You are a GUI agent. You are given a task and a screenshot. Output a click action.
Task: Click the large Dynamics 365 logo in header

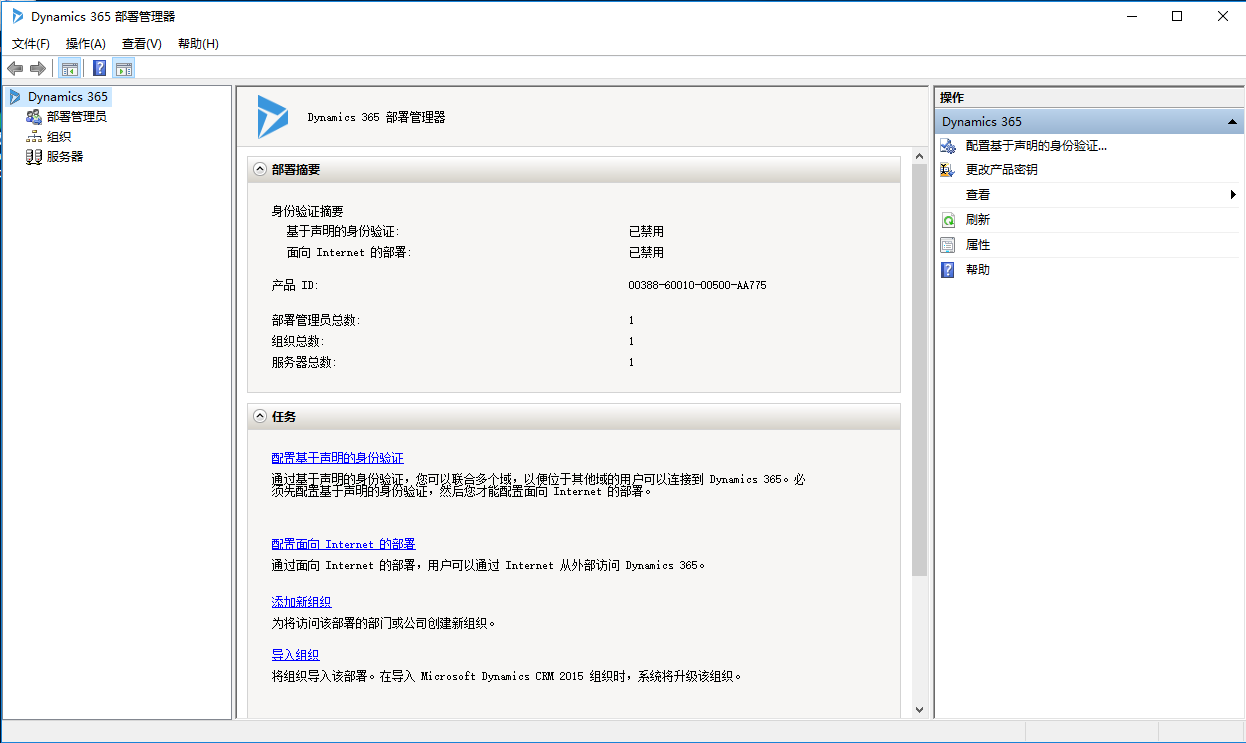click(x=272, y=117)
